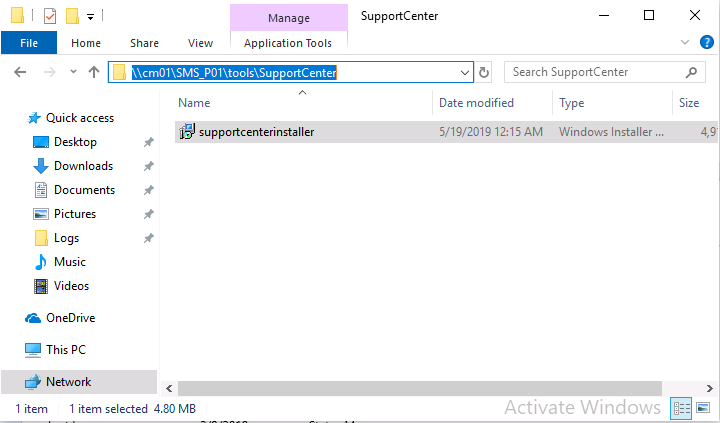720x423 pixels.
Task: Click New Folder quick access icon
Action: [x=72, y=16]
